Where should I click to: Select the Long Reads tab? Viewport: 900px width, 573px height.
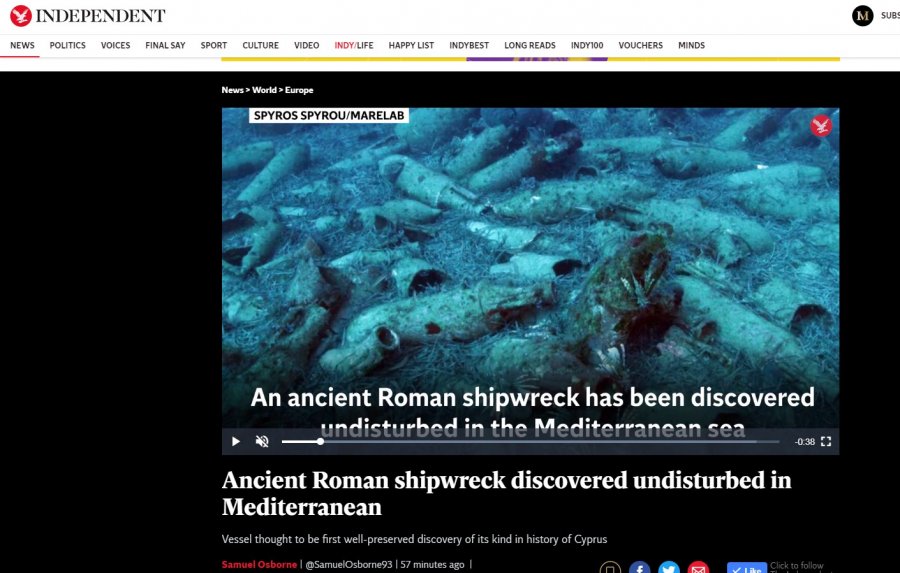(x=530, y=45)
